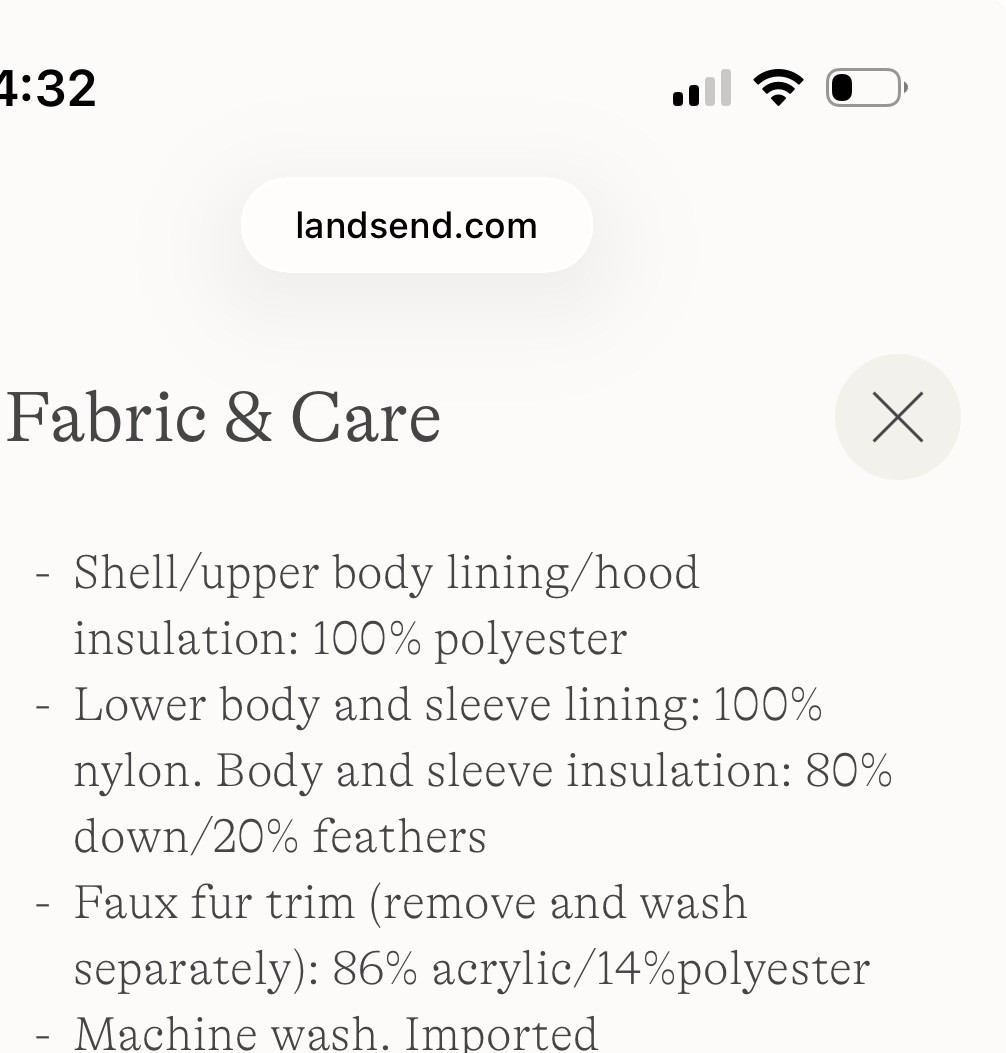
Task: Tap the Wi-Fi status icon
Action: (x=778, y=88)
